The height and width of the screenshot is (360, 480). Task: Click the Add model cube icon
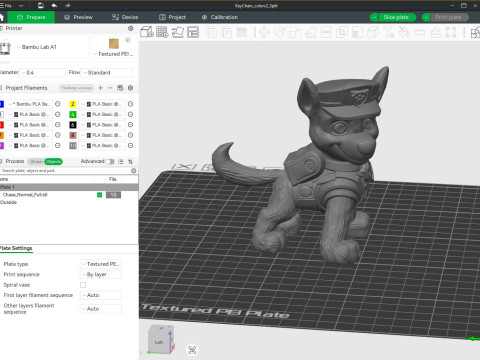147,32
